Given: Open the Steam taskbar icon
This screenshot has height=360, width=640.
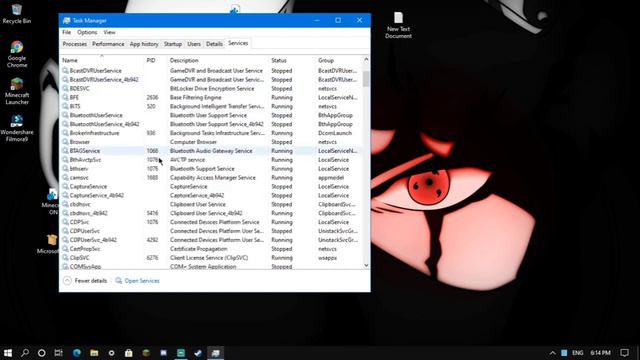Looking at the screenshot, I should pyautogui.click(x=198, y=353).
